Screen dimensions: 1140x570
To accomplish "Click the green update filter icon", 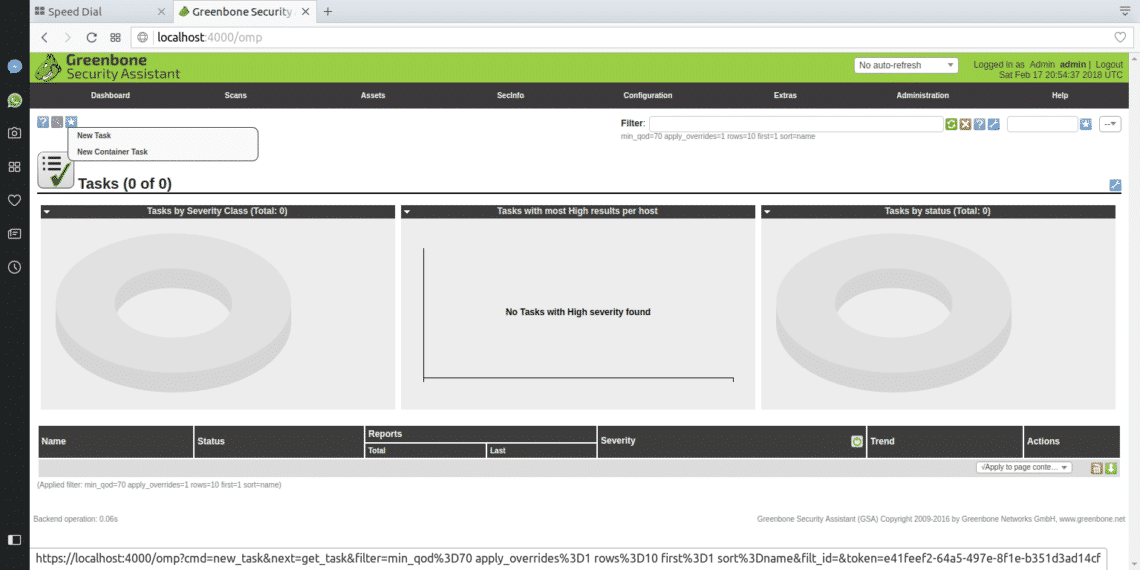I will click(951, 124).
